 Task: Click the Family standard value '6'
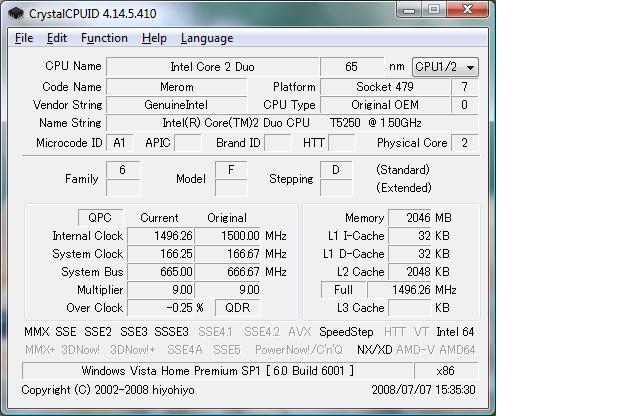122,170
